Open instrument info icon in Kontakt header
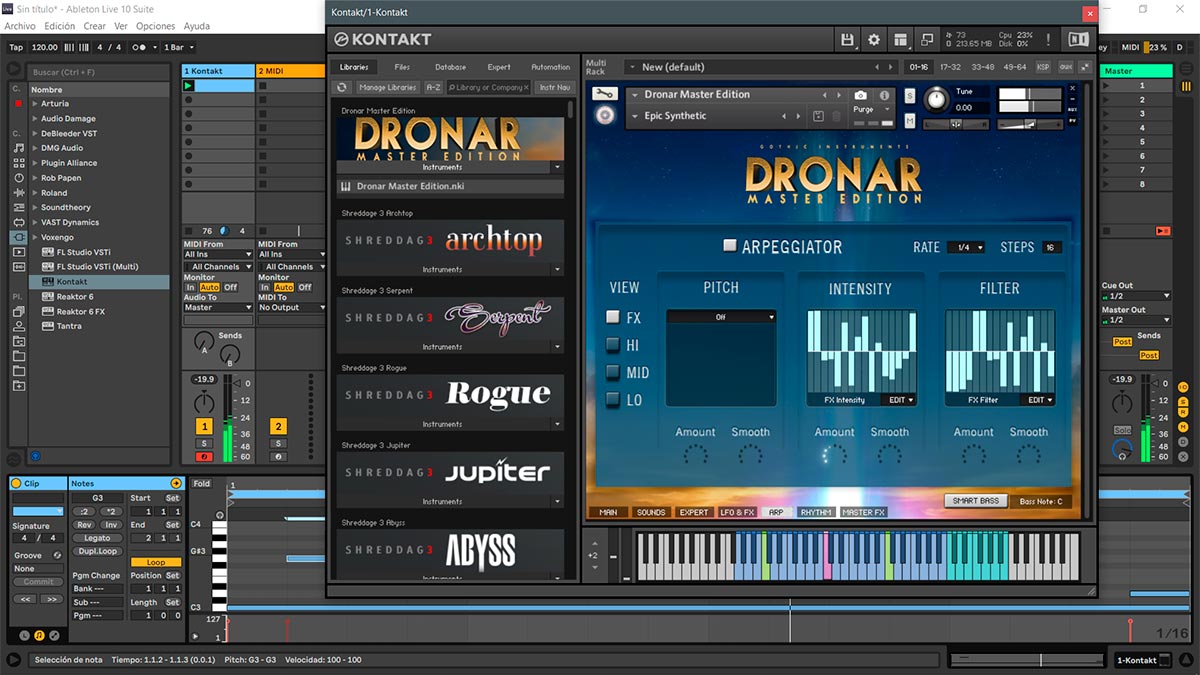 884,95
